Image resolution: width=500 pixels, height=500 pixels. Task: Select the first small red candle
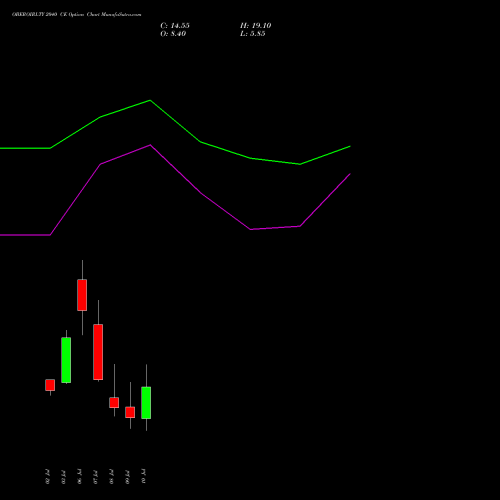50,385
